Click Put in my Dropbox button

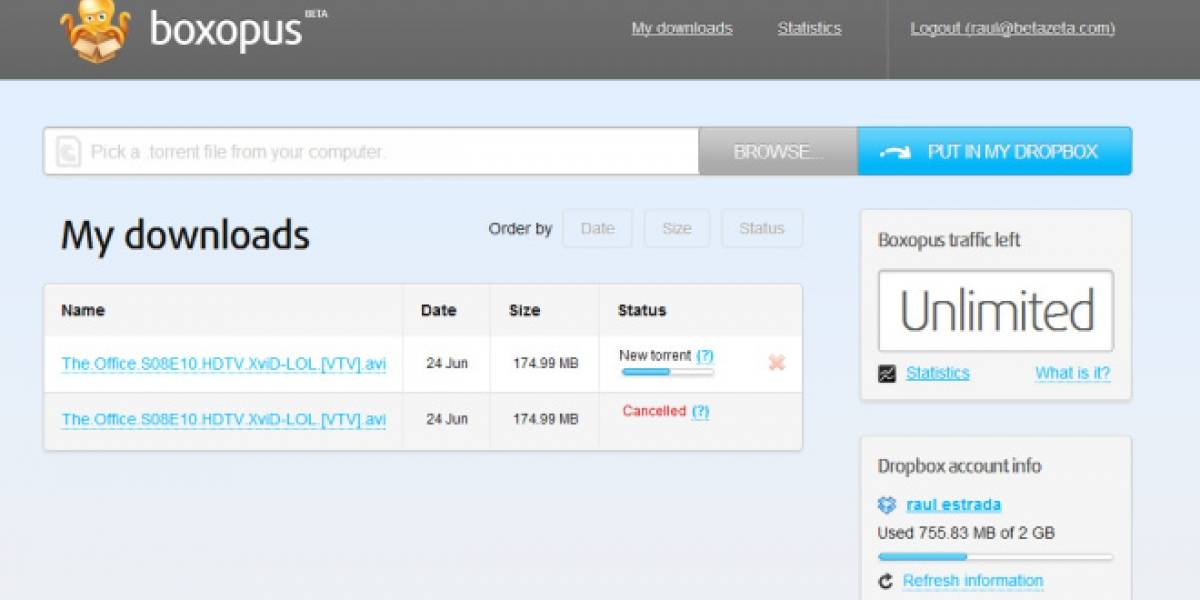point(995,152)
